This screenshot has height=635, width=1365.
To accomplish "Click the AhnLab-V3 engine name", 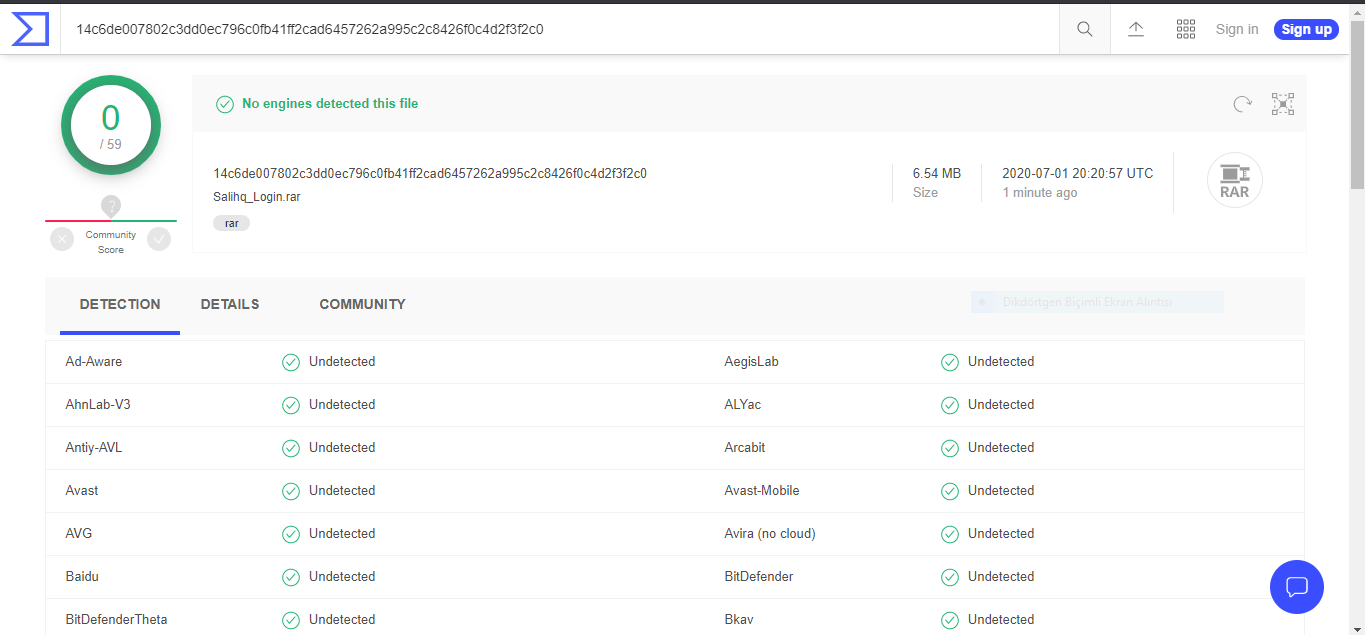I will (98, 404).
